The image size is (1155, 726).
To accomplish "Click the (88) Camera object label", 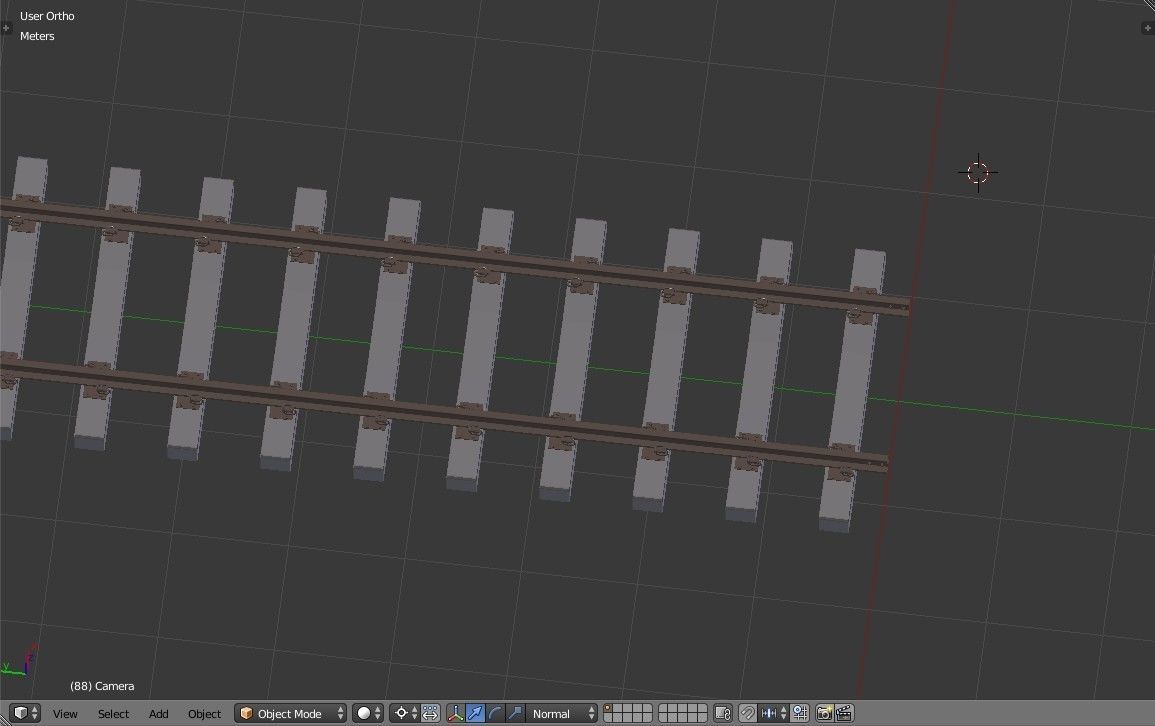I will tap(102, 686).
